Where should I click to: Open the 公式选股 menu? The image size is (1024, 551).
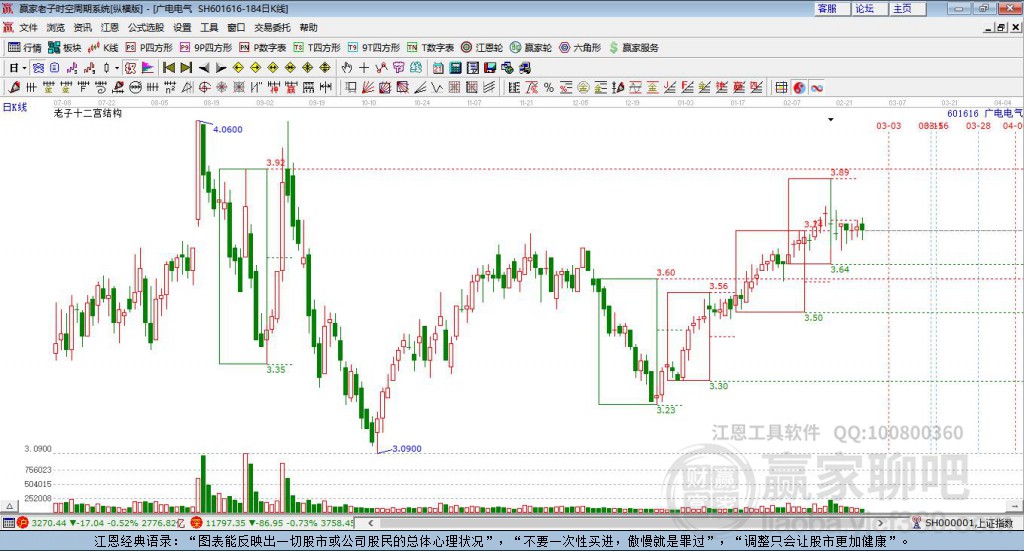(x=146, y=27)
